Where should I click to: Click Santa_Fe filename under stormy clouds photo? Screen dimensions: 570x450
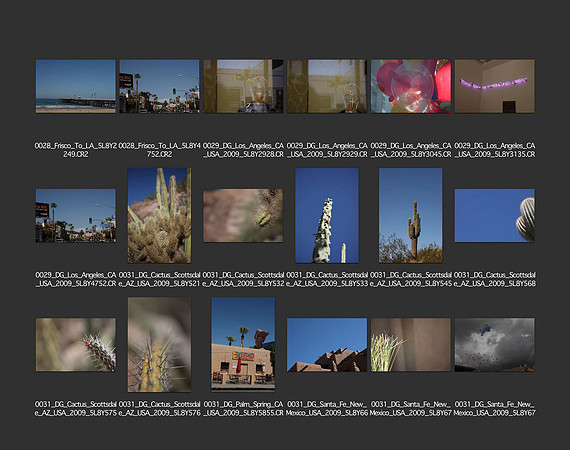[x=494, y=408]
